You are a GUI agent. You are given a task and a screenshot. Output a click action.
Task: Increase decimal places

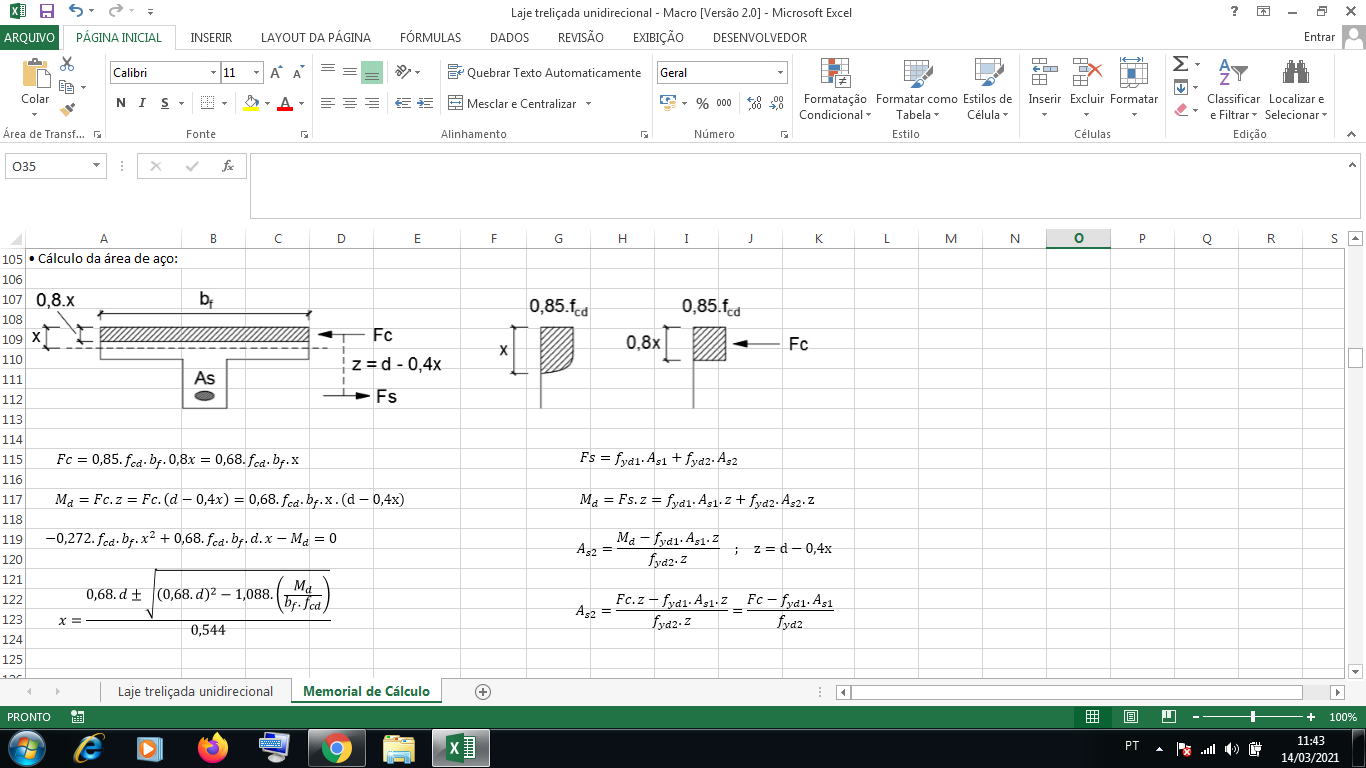[x=754, y=103]
